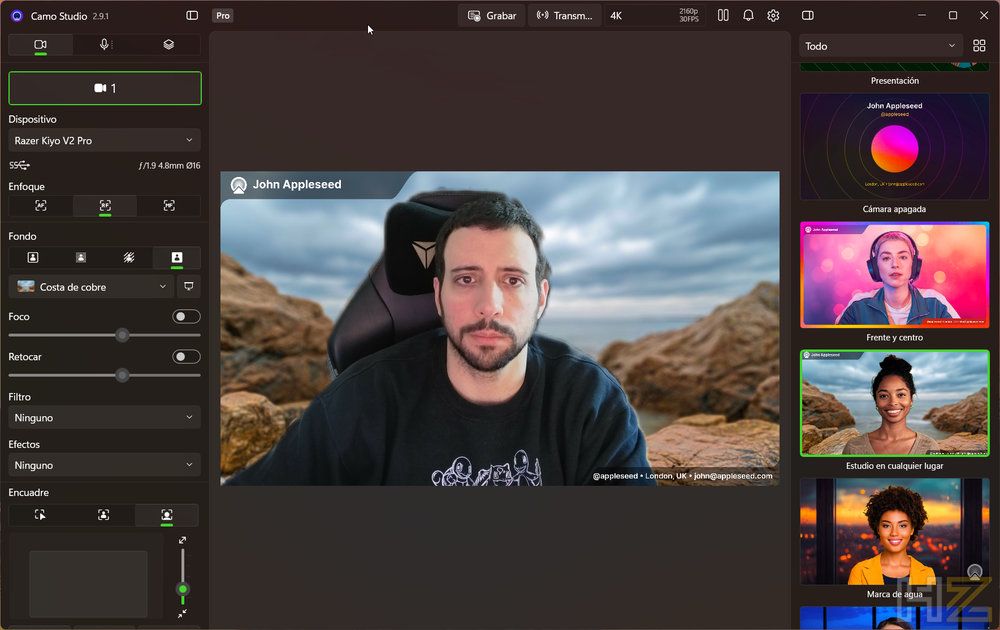Click the USB SS connection icon

coord(20,165)
